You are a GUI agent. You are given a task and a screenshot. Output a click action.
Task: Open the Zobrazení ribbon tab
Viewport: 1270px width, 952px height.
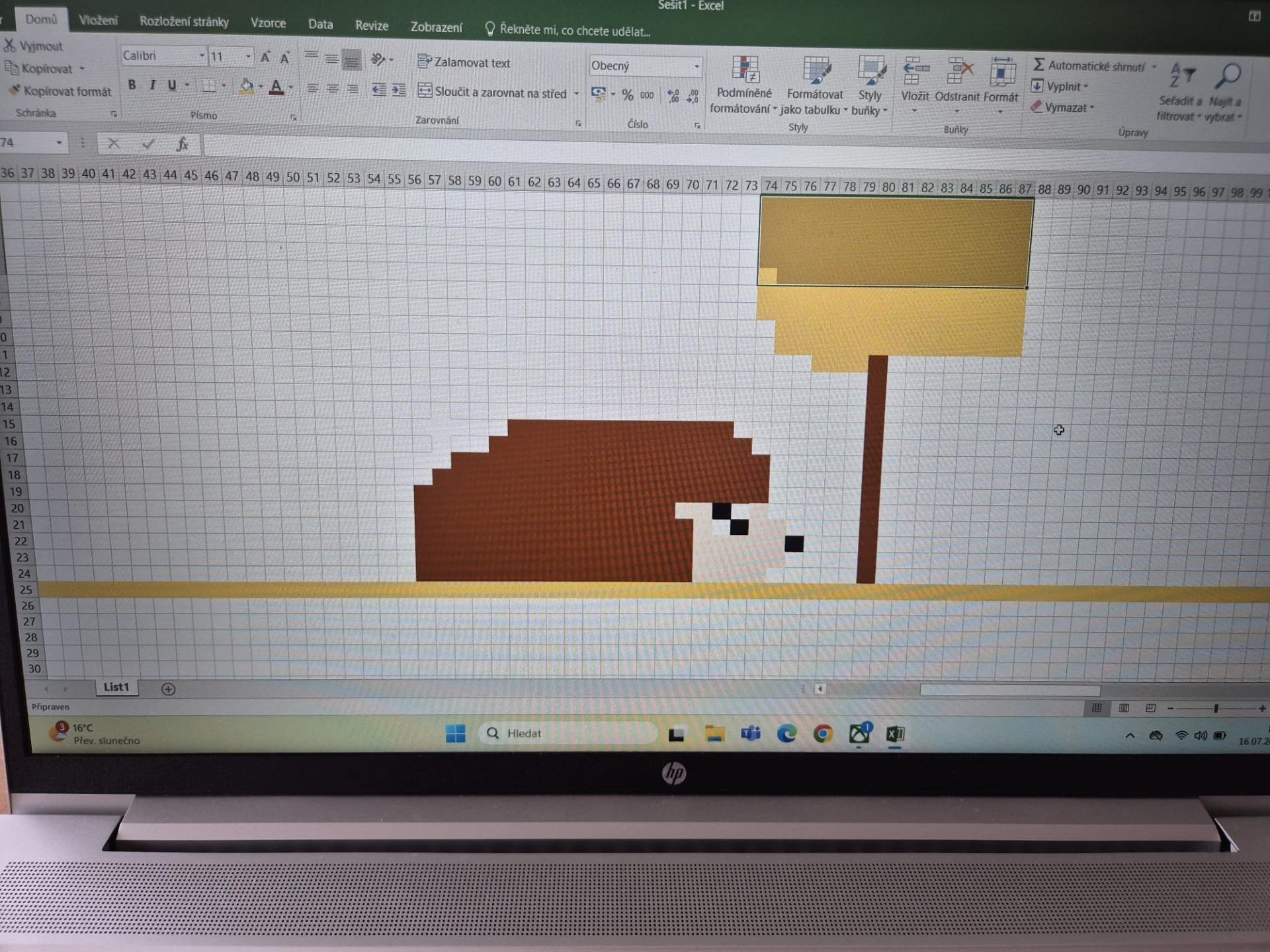point(436,27)
